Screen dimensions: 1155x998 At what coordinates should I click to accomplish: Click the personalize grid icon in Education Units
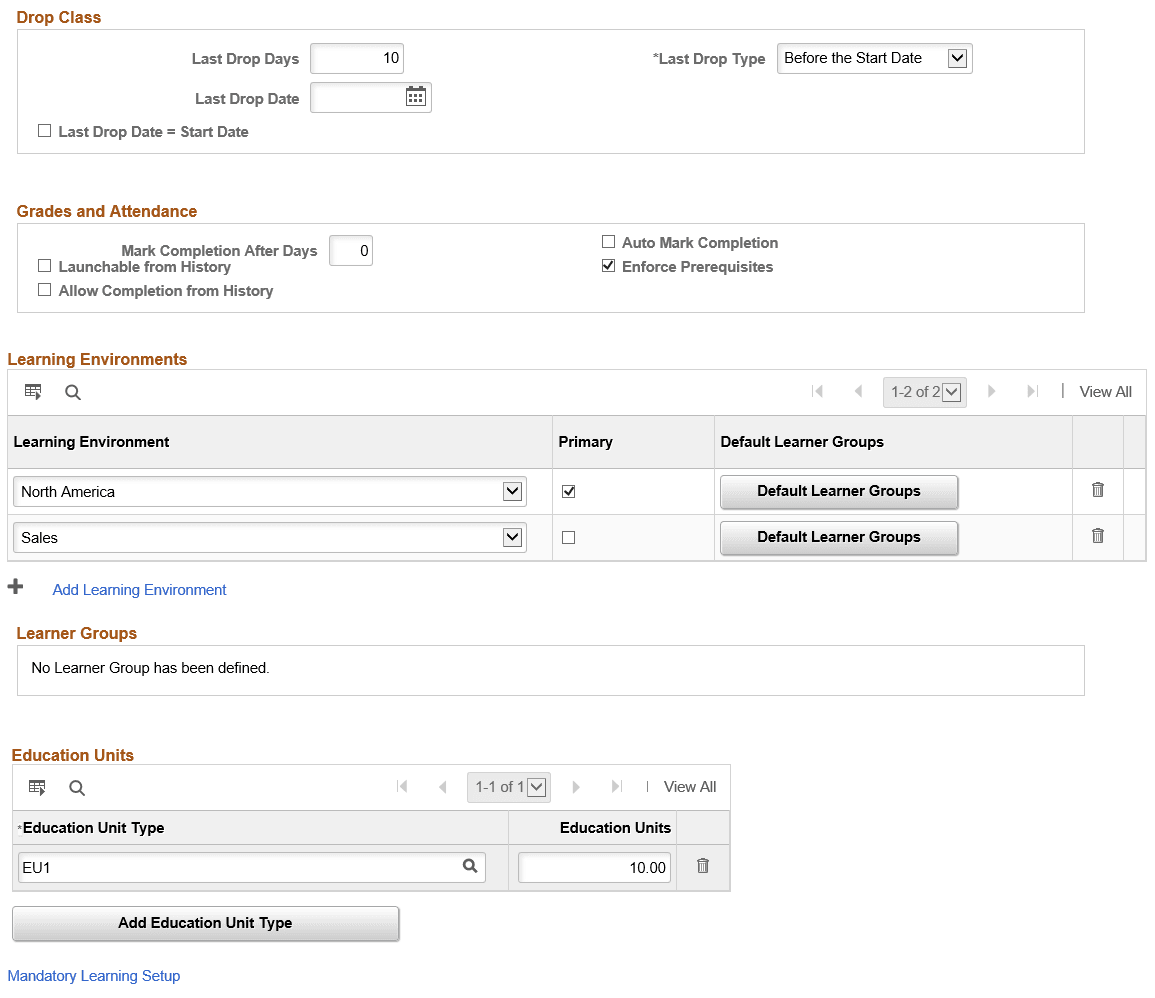(37, 787)
